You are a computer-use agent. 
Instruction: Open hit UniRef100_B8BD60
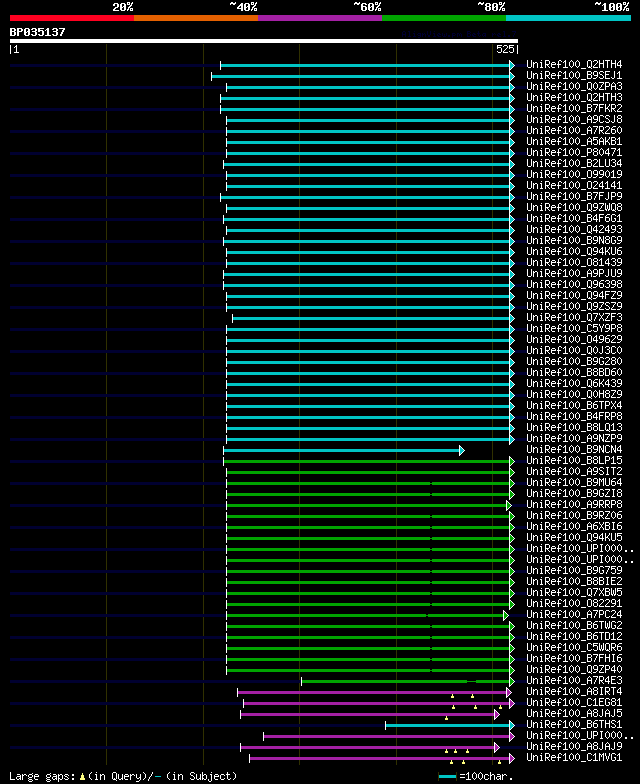pyautogui.click(x=574, y=372)
